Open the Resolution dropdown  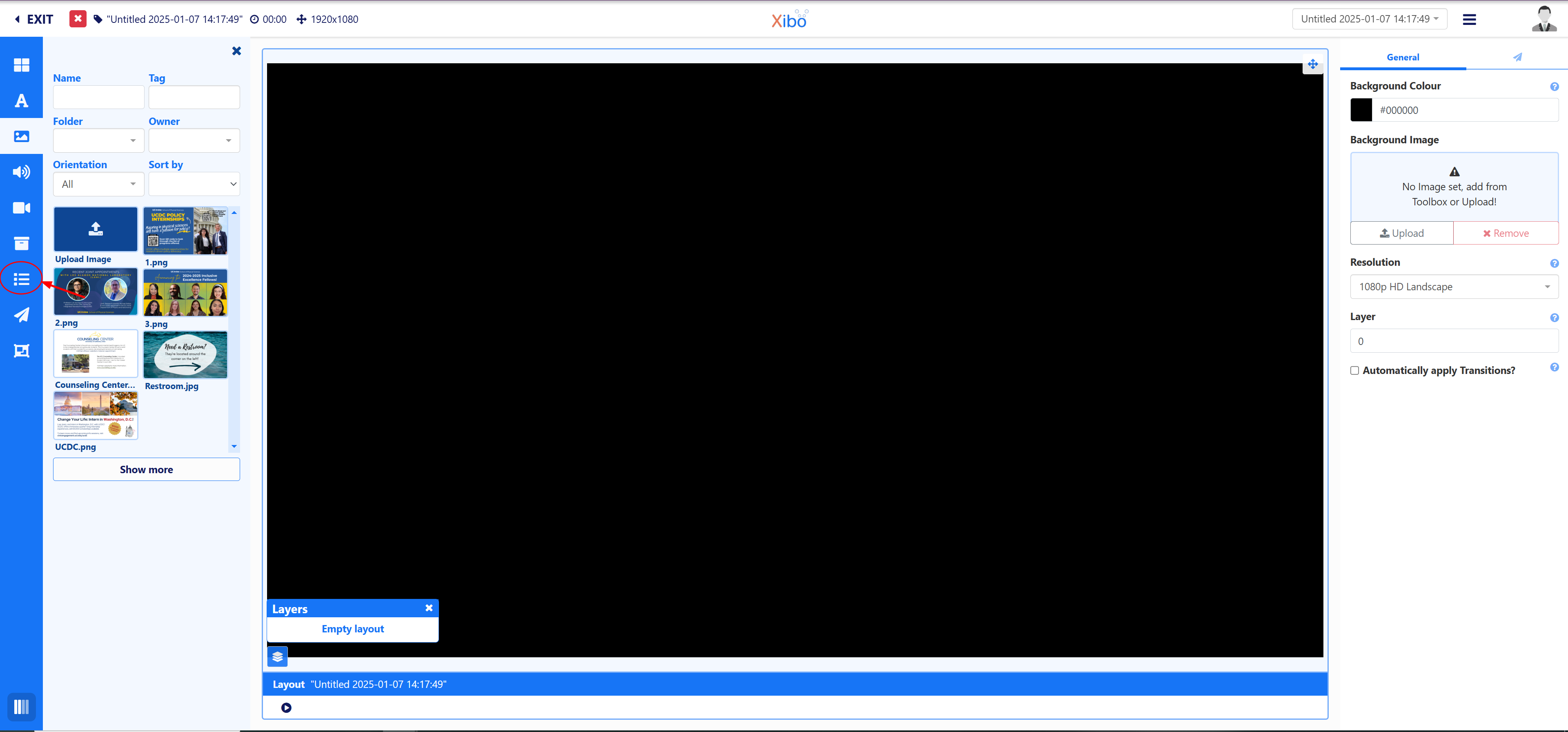coord(1454,287)
